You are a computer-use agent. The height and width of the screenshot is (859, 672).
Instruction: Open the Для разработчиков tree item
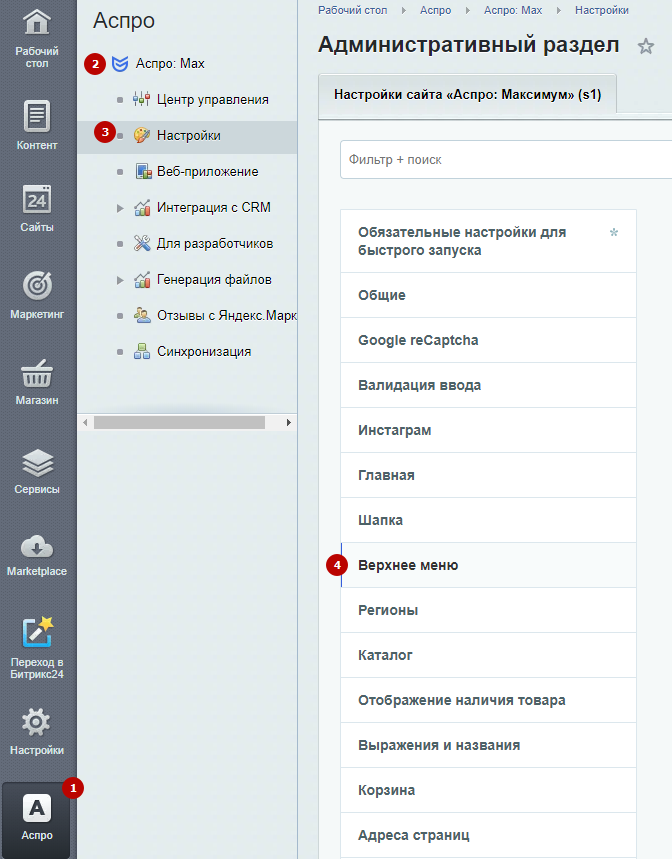click(215, 244)
